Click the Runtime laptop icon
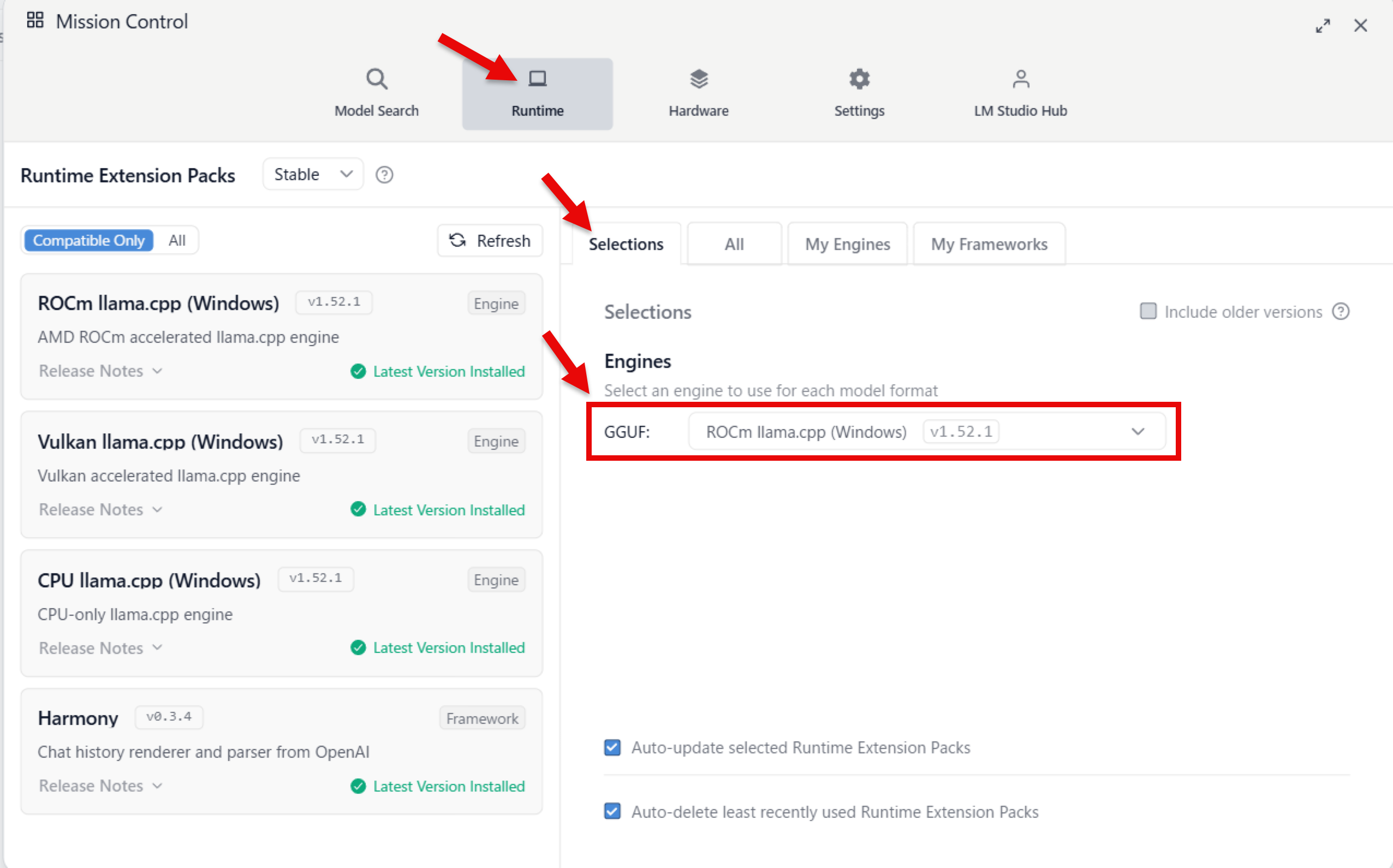 (x=537, y=79)
